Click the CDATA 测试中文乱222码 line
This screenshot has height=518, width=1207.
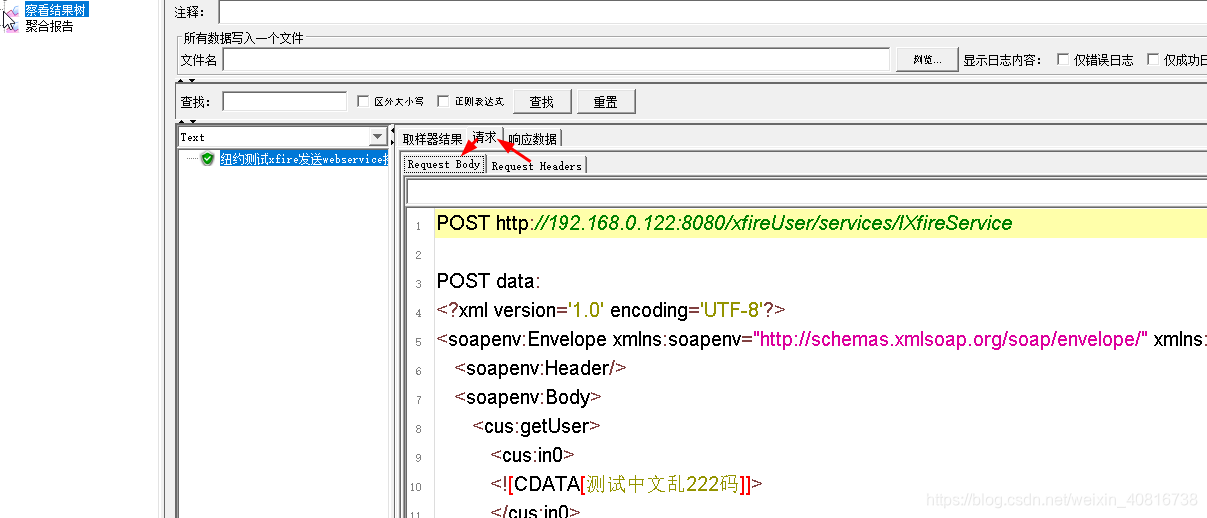[x=627, y=484]
